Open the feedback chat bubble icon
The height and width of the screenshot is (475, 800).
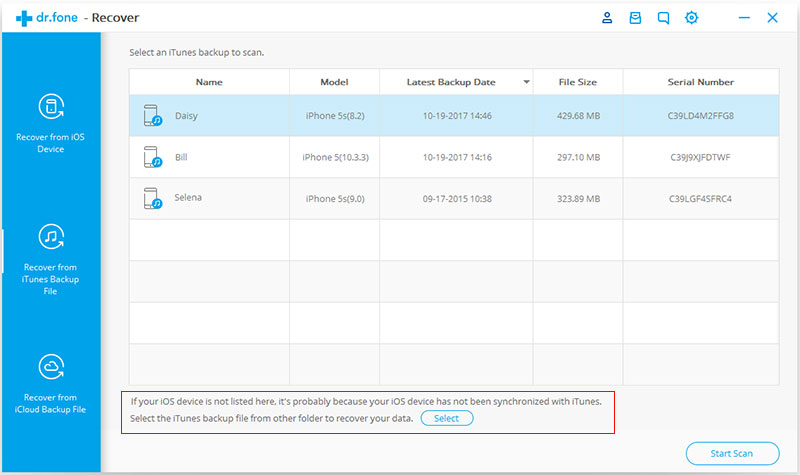[663, 18]
